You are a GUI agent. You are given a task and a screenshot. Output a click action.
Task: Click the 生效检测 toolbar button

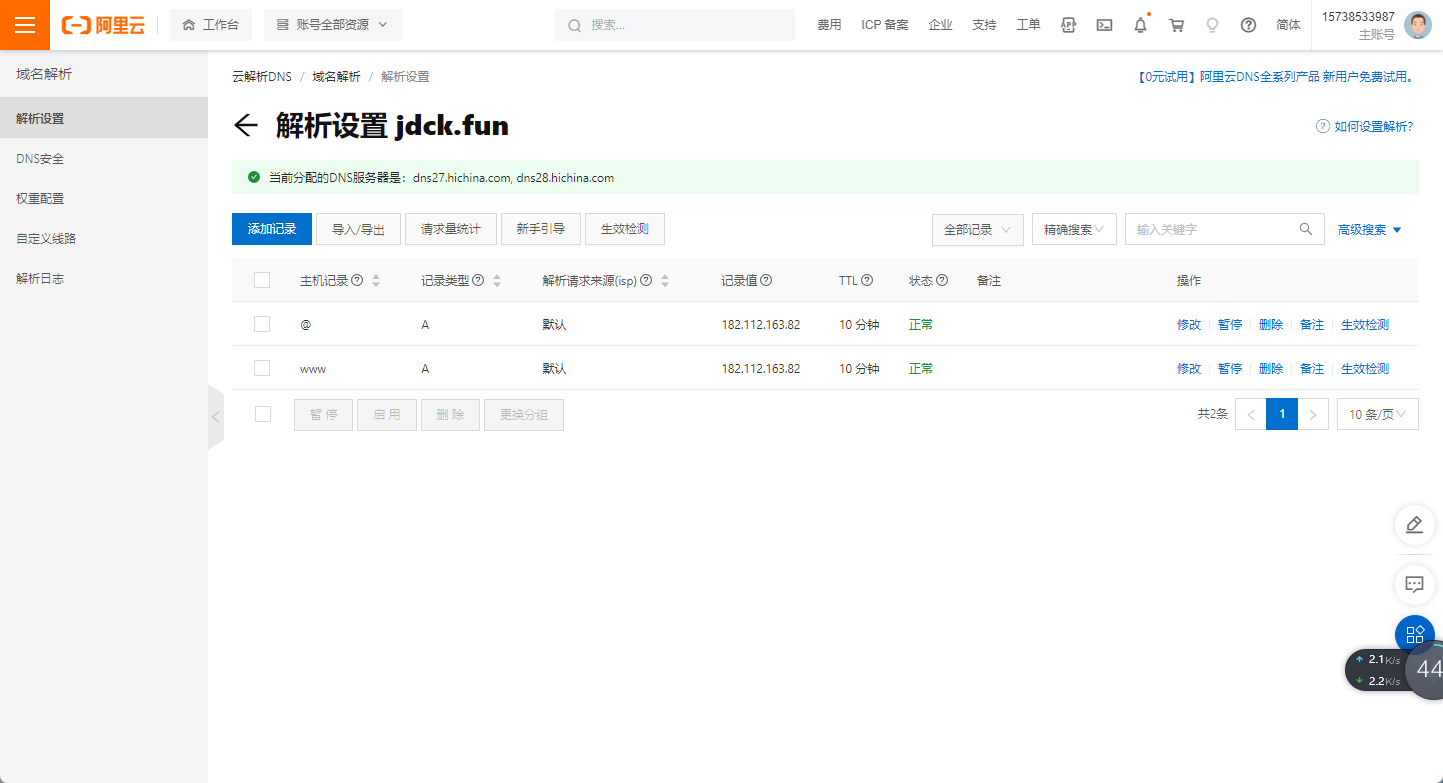pyautogui.click(x=625, y=229)
